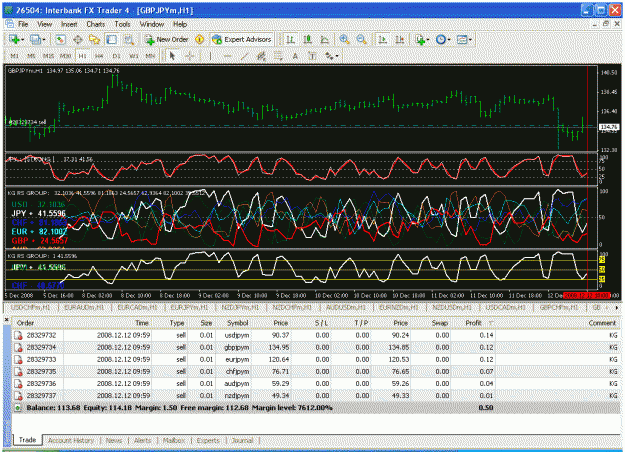Image resolution: width=625 pixels, height=452 pixels.
Task: Open a new chart window
Action: click(14, 39)
